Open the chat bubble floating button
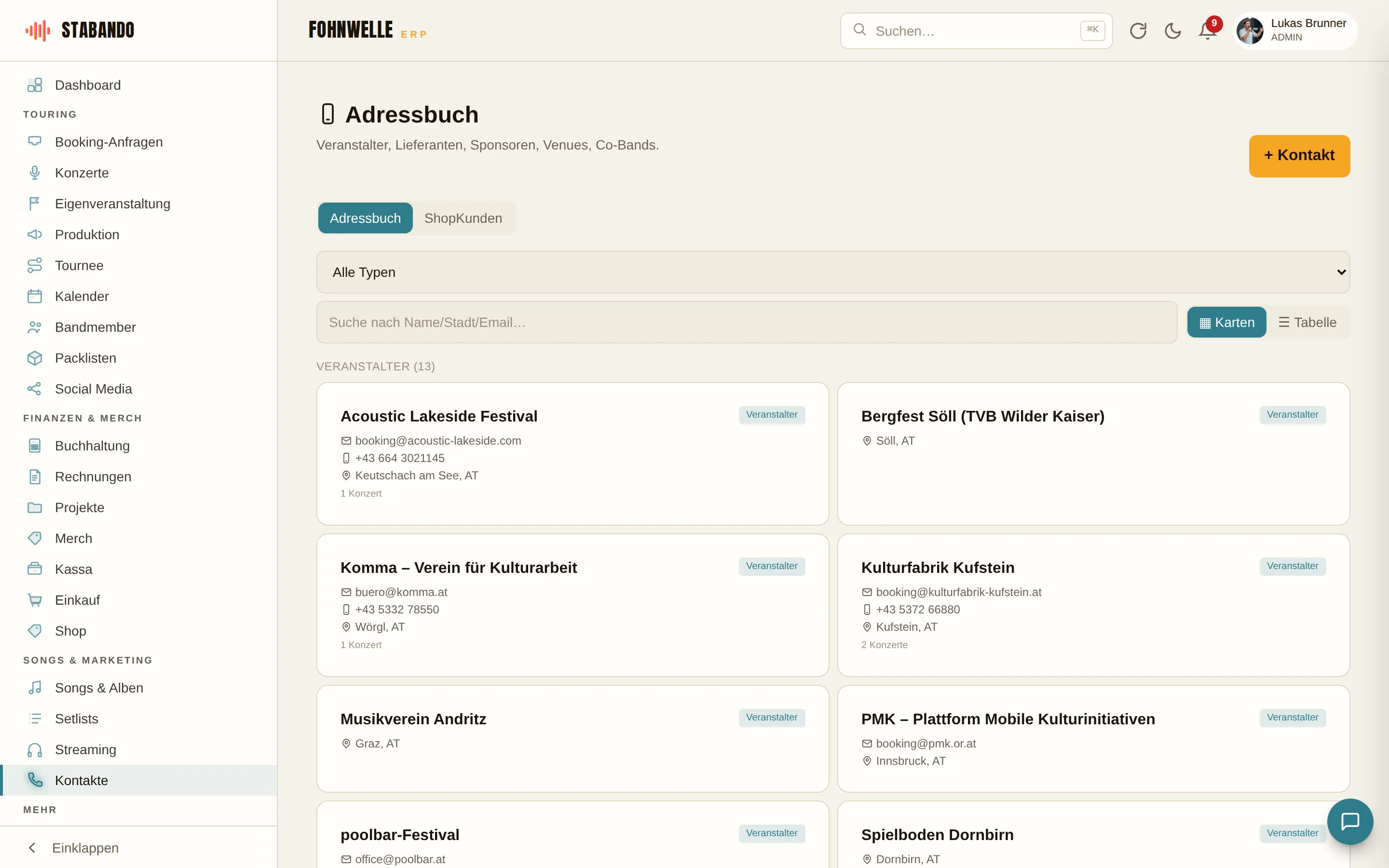 pyautogui.click(x=1350, y=822)
